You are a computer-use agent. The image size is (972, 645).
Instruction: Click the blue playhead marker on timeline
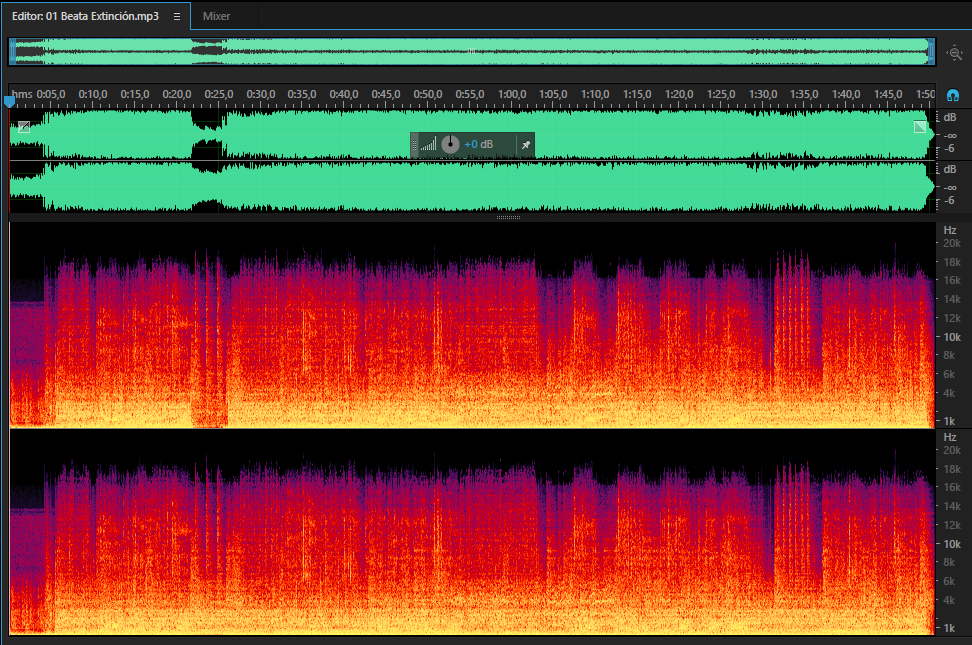(9, 101)
